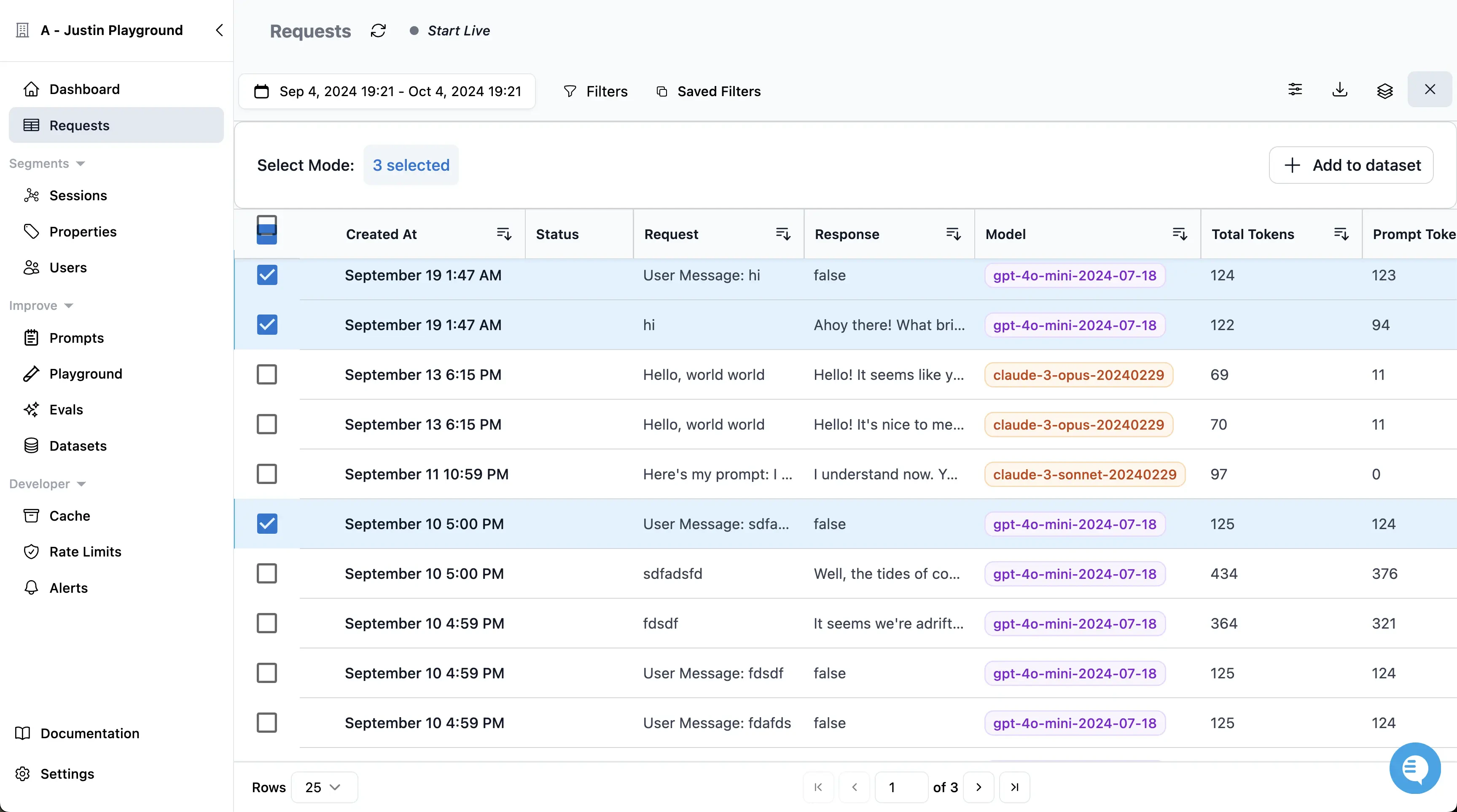Open the advanced filter options icon
Image resolution: width=1457 pixels, height=812 pixels.
1295,90
